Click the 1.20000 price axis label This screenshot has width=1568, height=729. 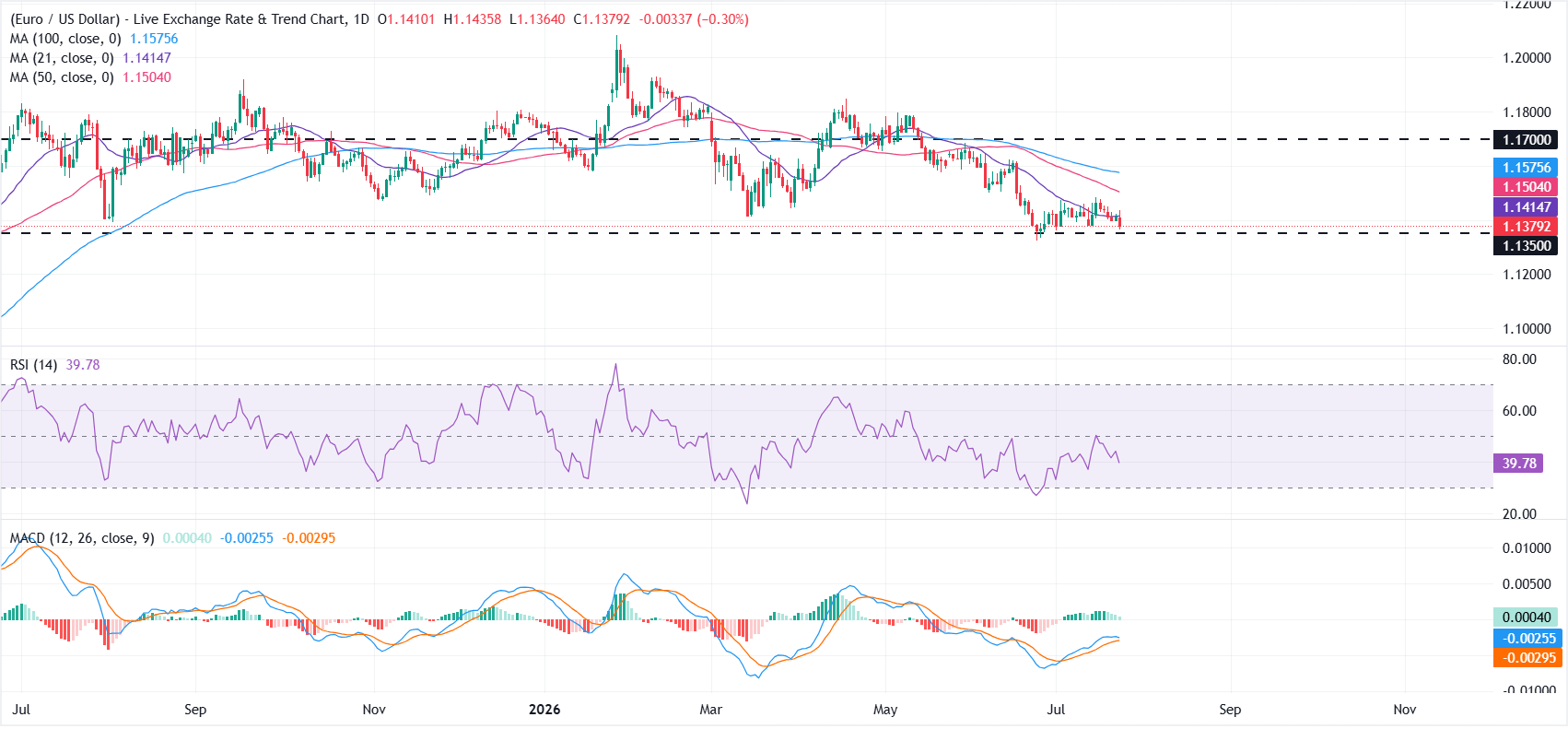coord(1527,58)
